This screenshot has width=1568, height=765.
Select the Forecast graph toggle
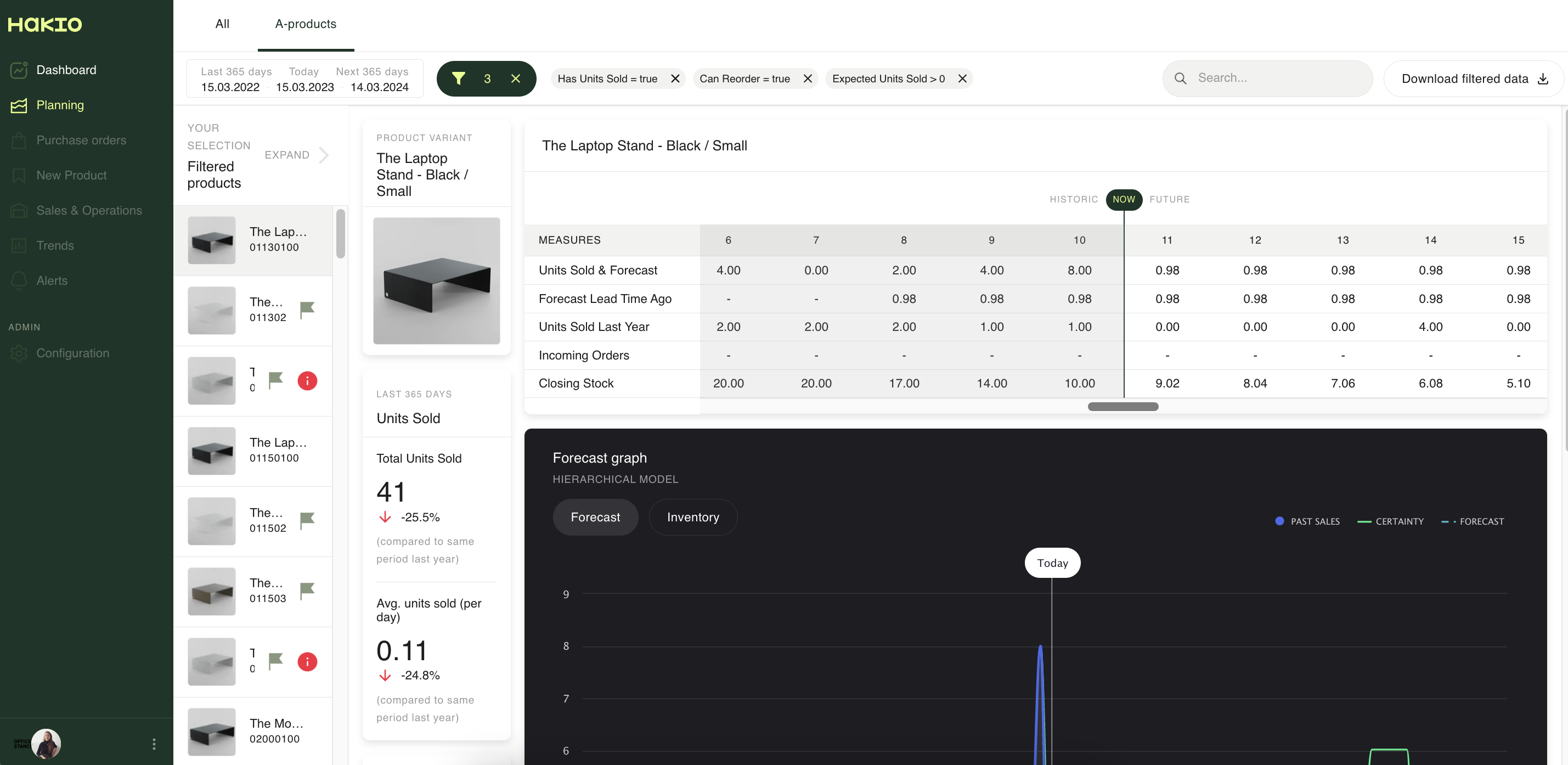tap(595, 517)
